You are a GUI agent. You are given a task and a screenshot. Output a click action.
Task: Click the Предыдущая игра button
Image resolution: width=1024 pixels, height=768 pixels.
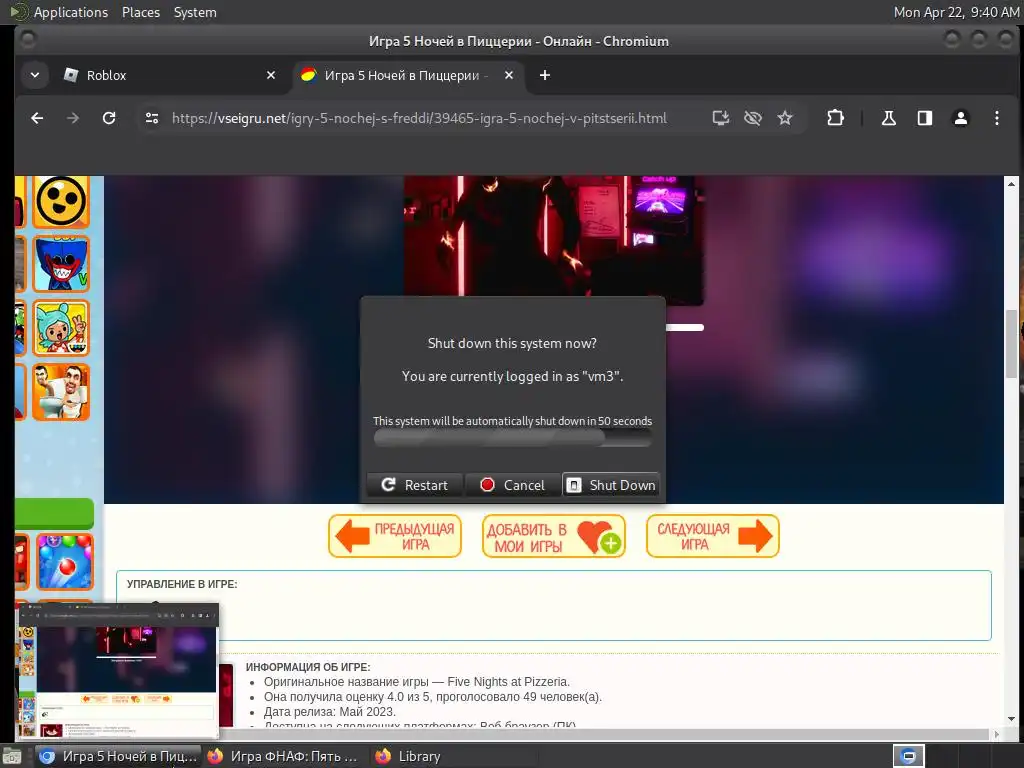pyautogui.click(x=395, y=536)
